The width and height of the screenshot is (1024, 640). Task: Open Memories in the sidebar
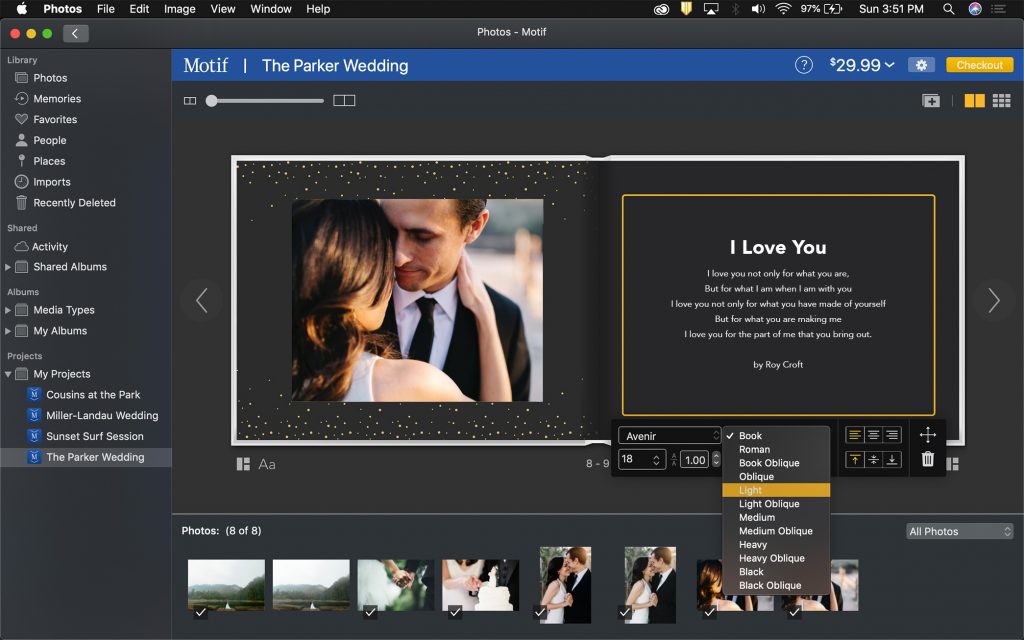pyautogui.click(x=48, y=99)
